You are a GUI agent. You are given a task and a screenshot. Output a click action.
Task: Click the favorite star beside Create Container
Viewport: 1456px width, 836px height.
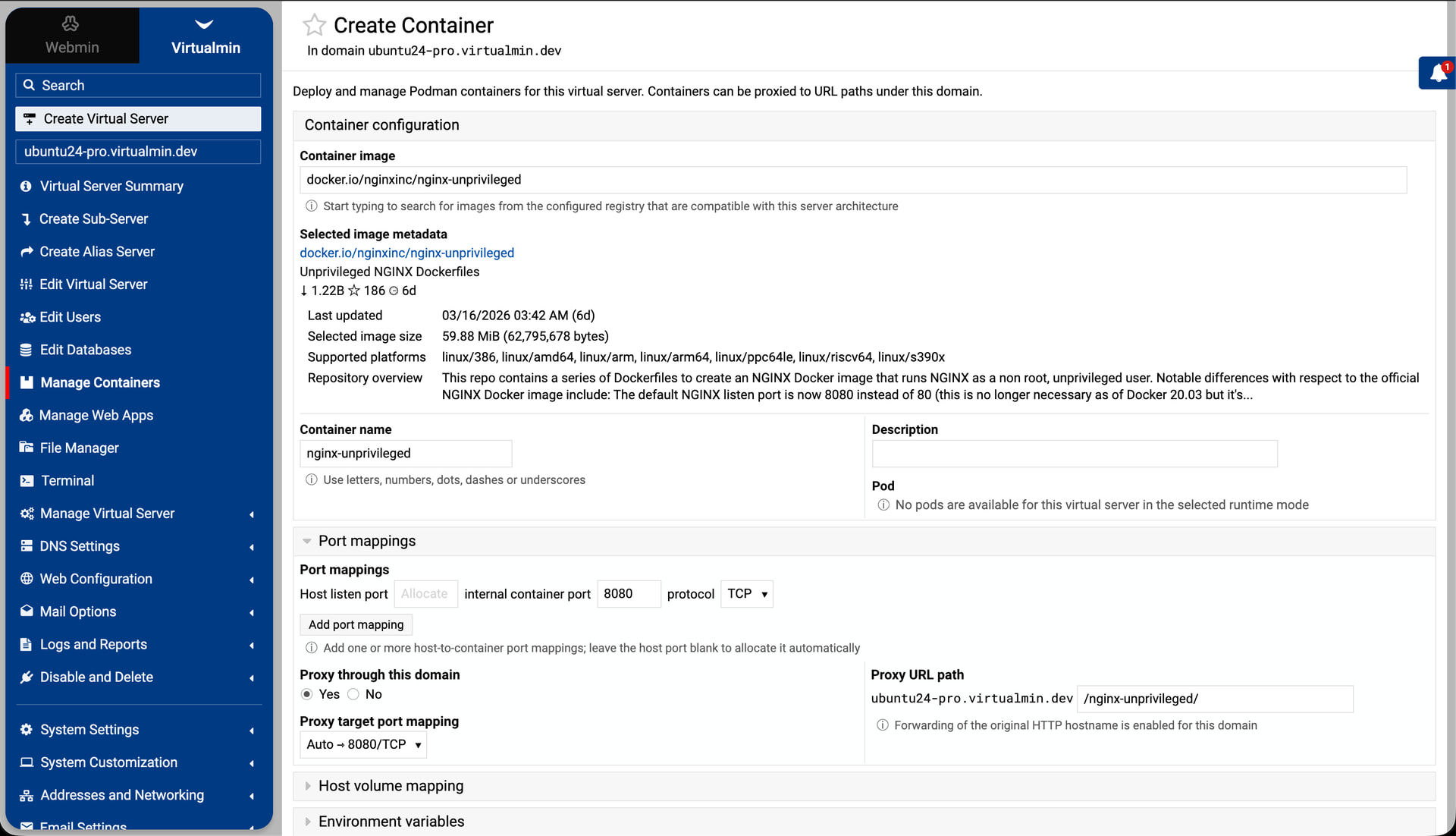point(314,26)
